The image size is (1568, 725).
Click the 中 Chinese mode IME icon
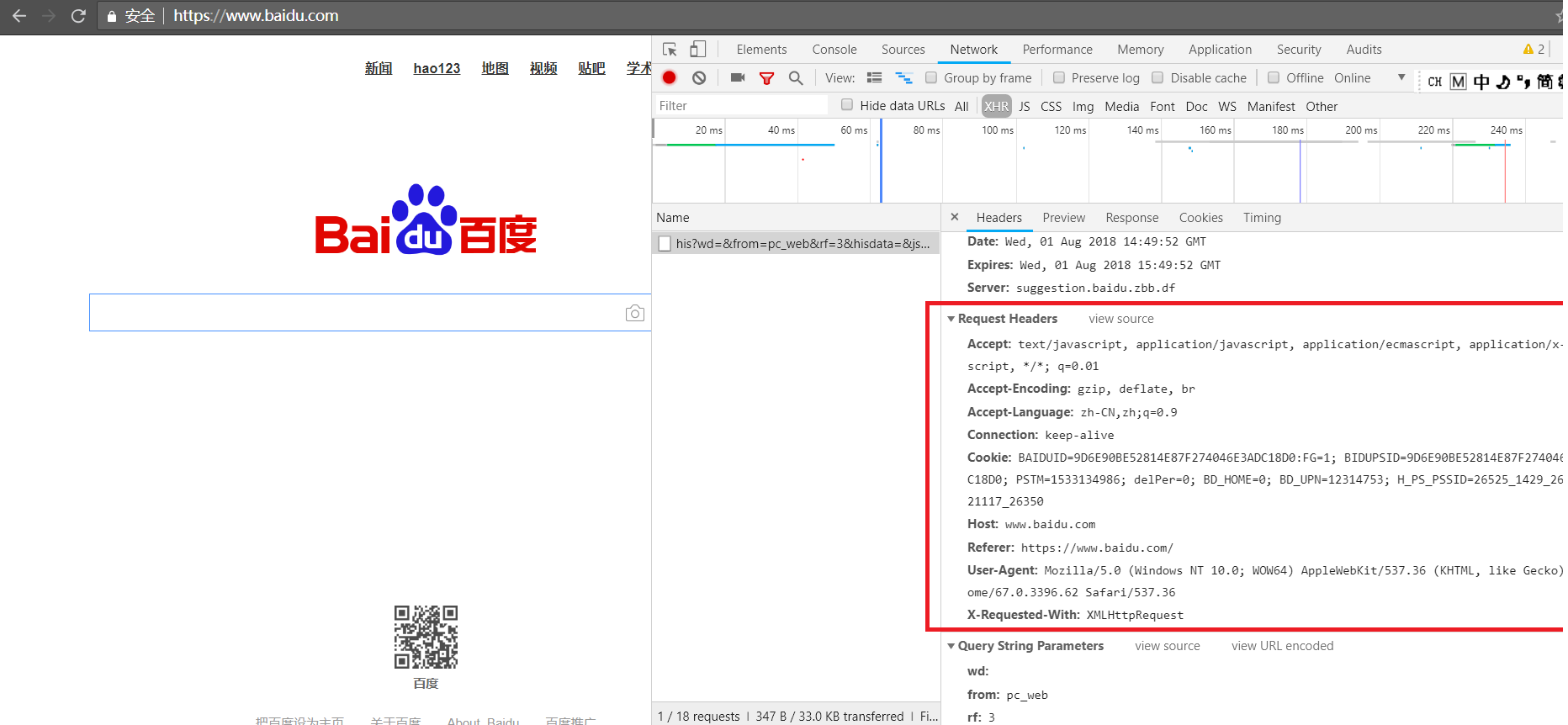pos(1481,82)
